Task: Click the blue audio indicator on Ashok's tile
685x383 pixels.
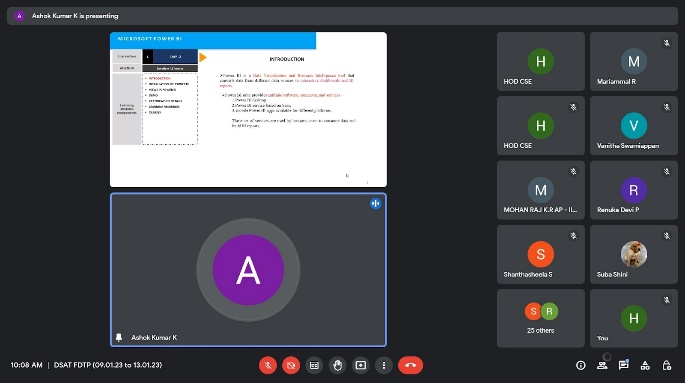Action: (x=375, y=204)
